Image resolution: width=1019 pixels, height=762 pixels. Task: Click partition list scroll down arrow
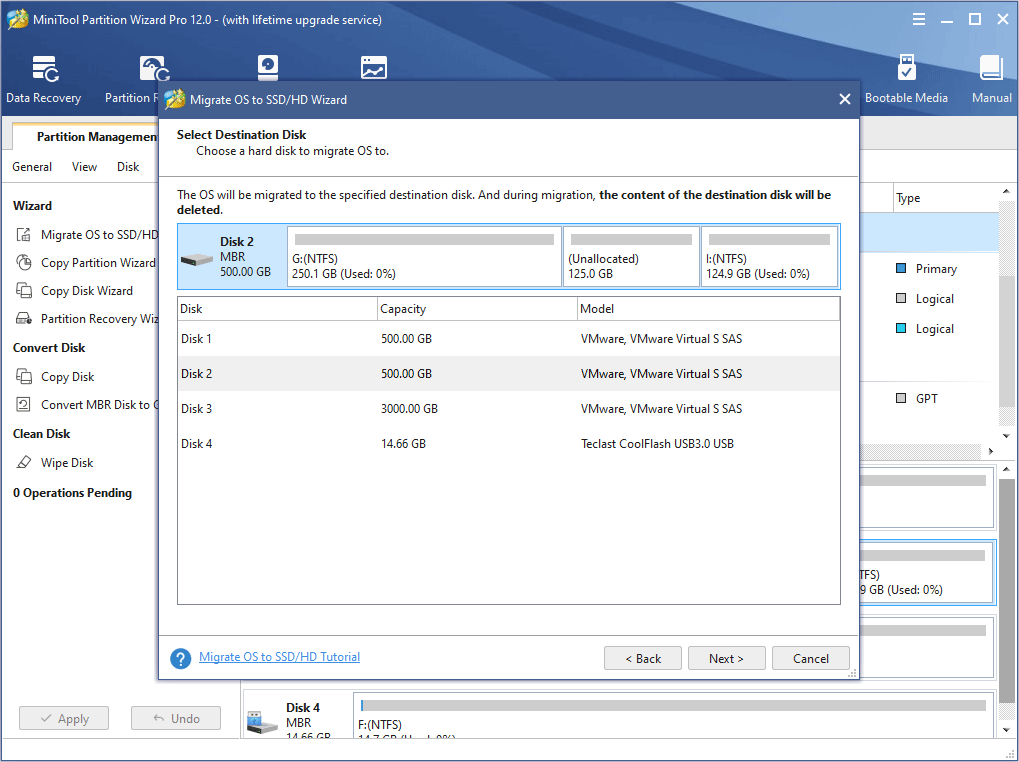[x=1006, y=436]
